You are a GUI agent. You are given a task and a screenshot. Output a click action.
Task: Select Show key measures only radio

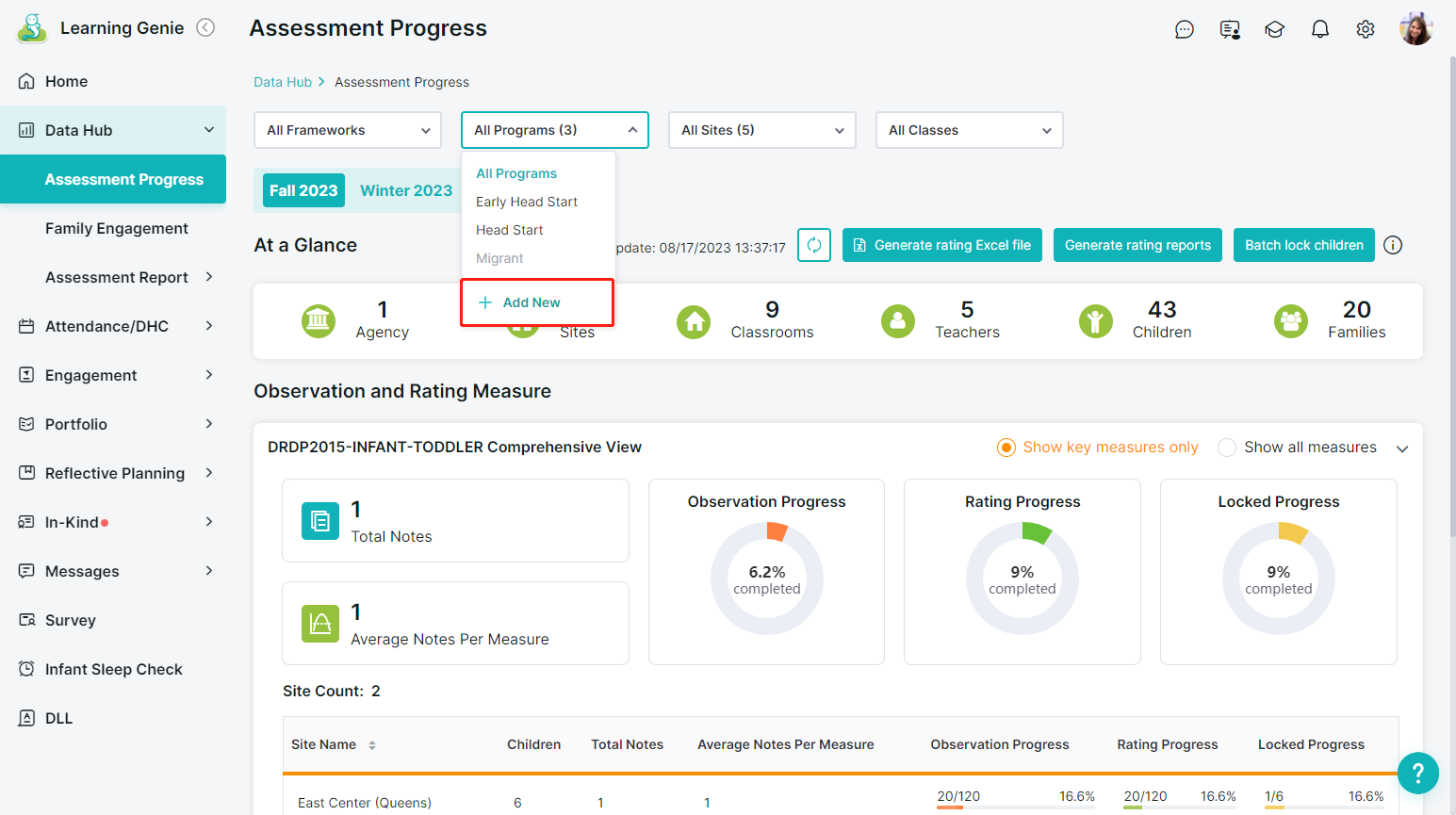pos(1006,448)
